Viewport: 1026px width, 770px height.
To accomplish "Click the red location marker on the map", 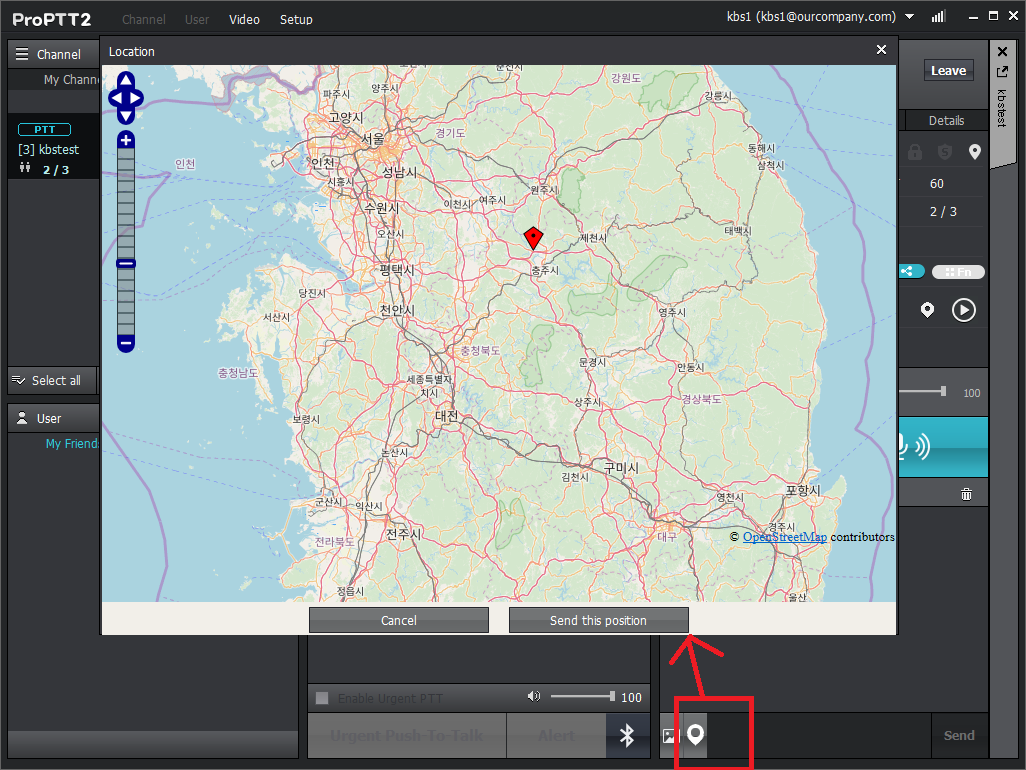I will click(534, 237).
